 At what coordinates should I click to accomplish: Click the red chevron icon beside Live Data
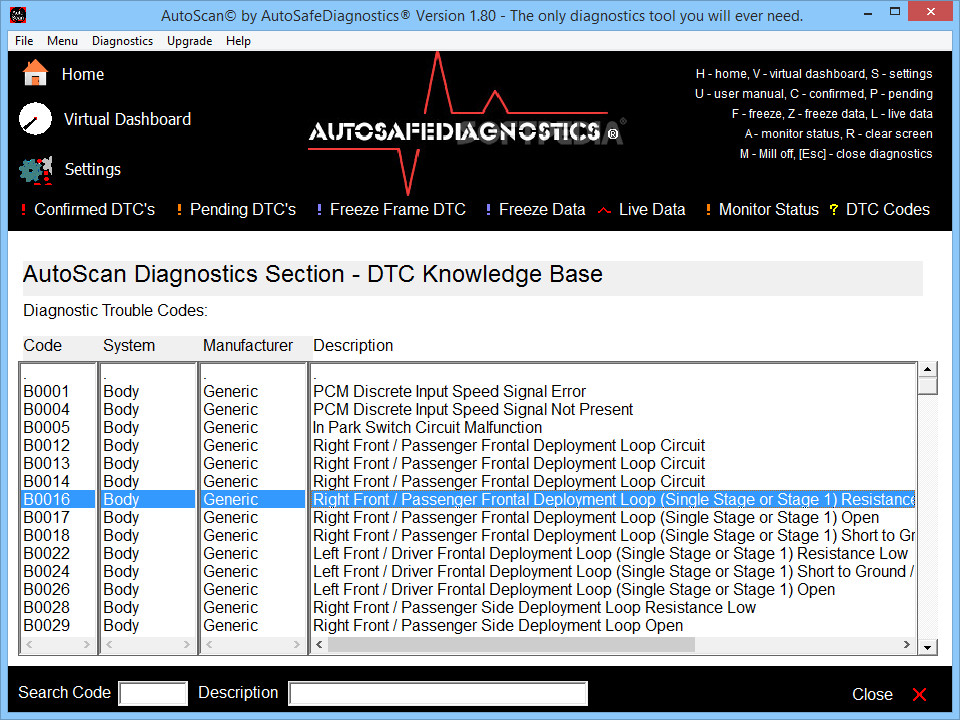604,209
